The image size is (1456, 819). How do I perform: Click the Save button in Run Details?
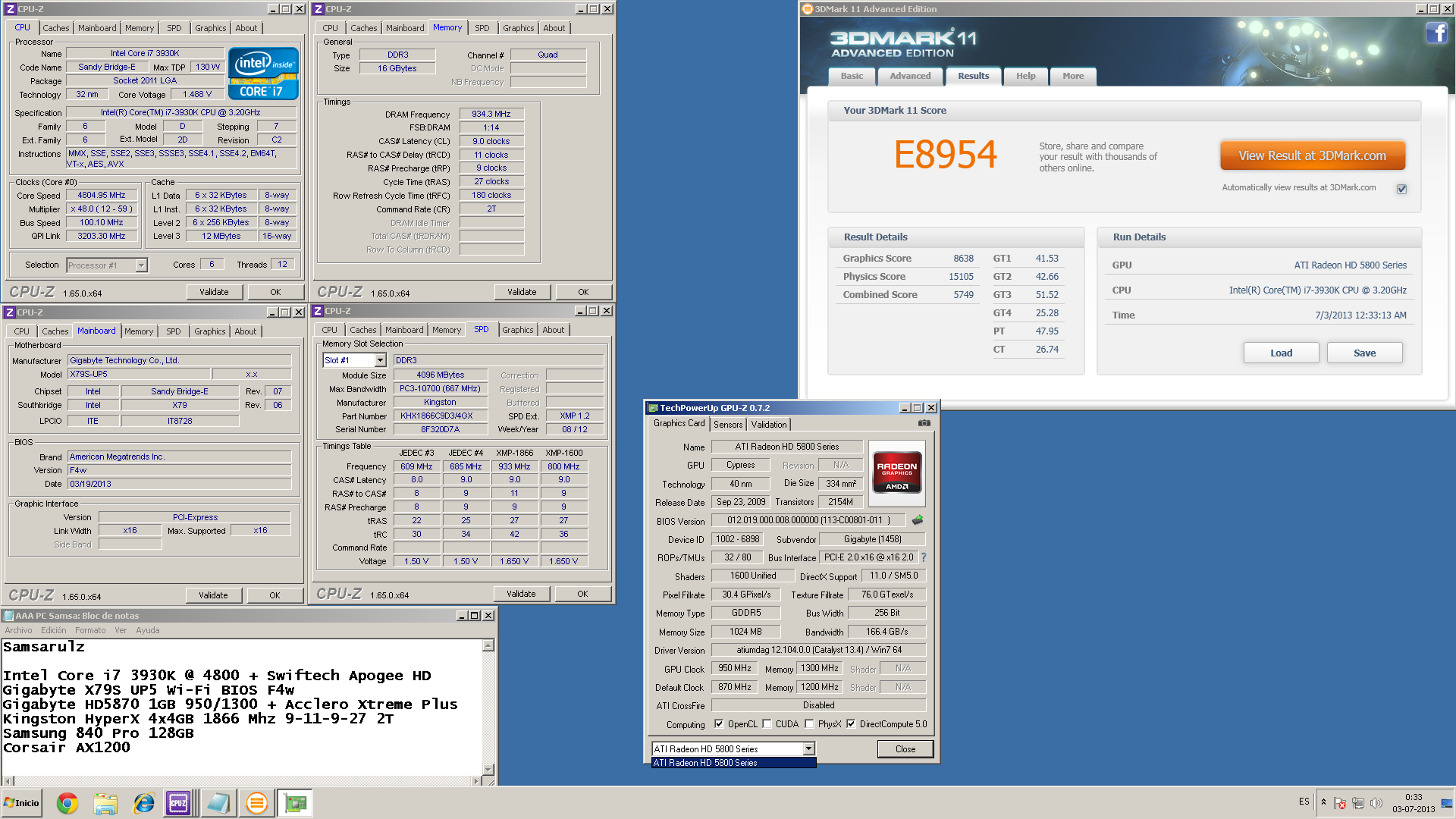(x=1365, y=353)
